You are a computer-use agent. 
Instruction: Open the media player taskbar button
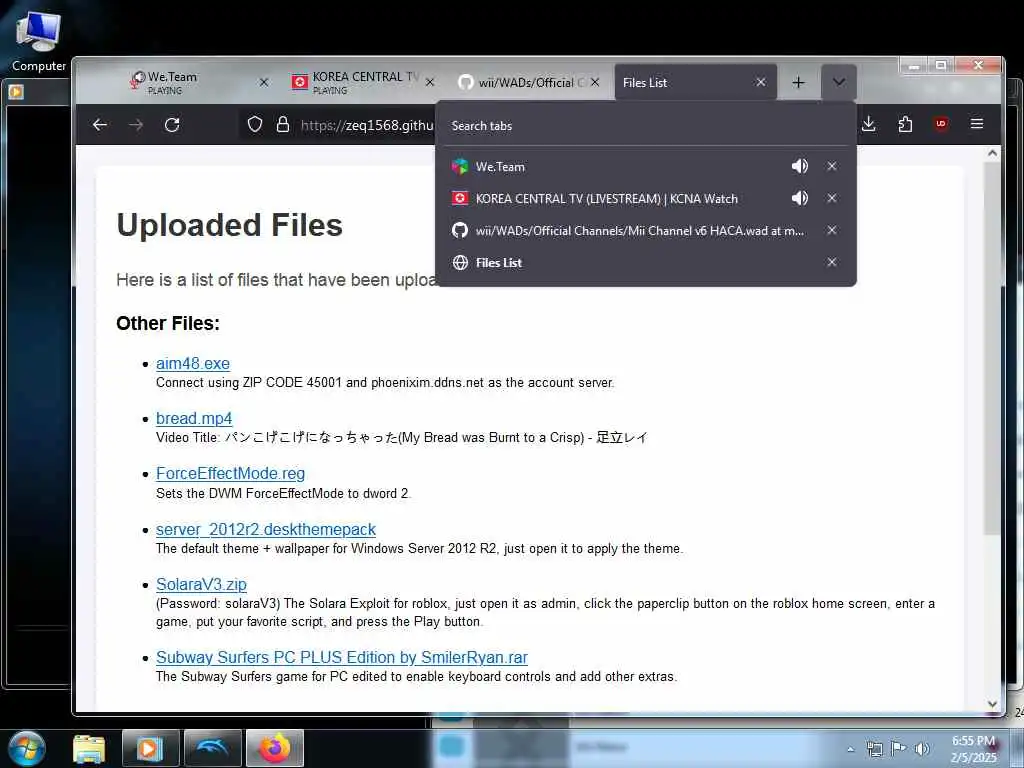150,748
